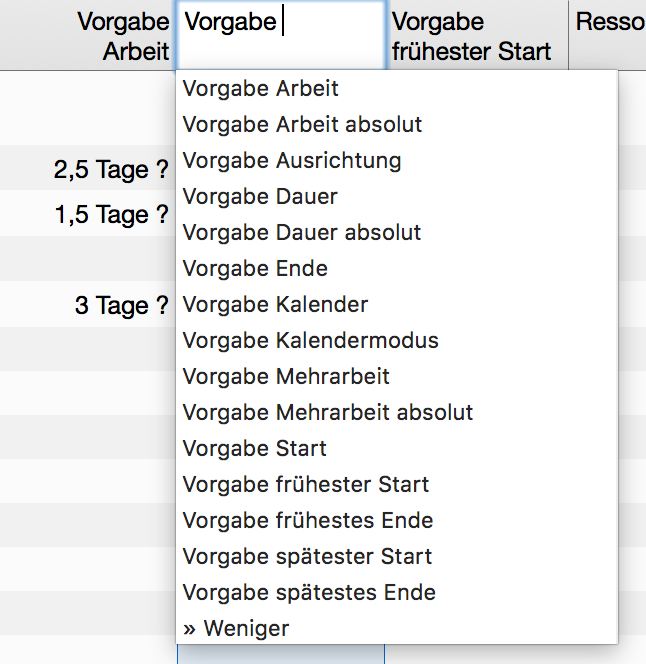Click the 'Vorgabe Arbeit' column header
Viewport: 646px width, 664px height.
coord(123,36)
